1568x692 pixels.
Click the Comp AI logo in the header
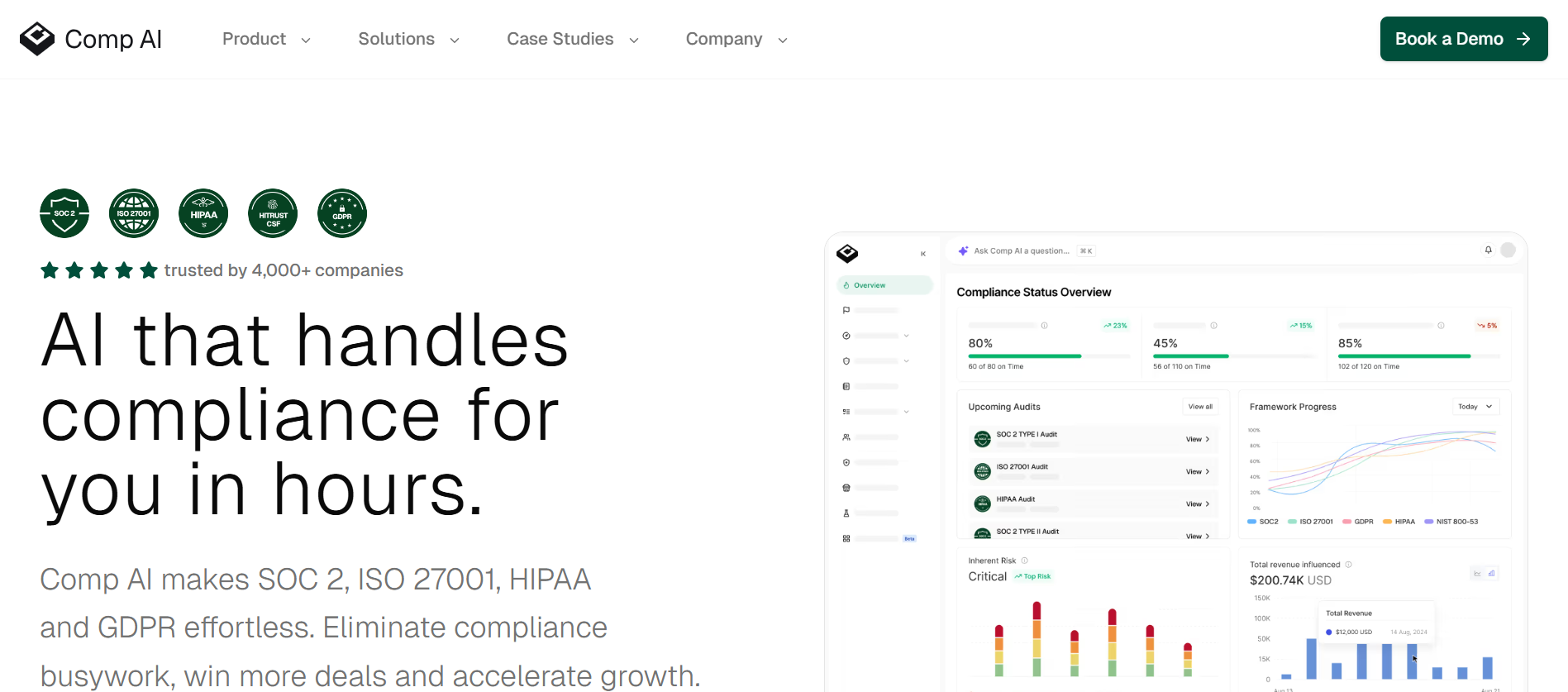point(91,39)
